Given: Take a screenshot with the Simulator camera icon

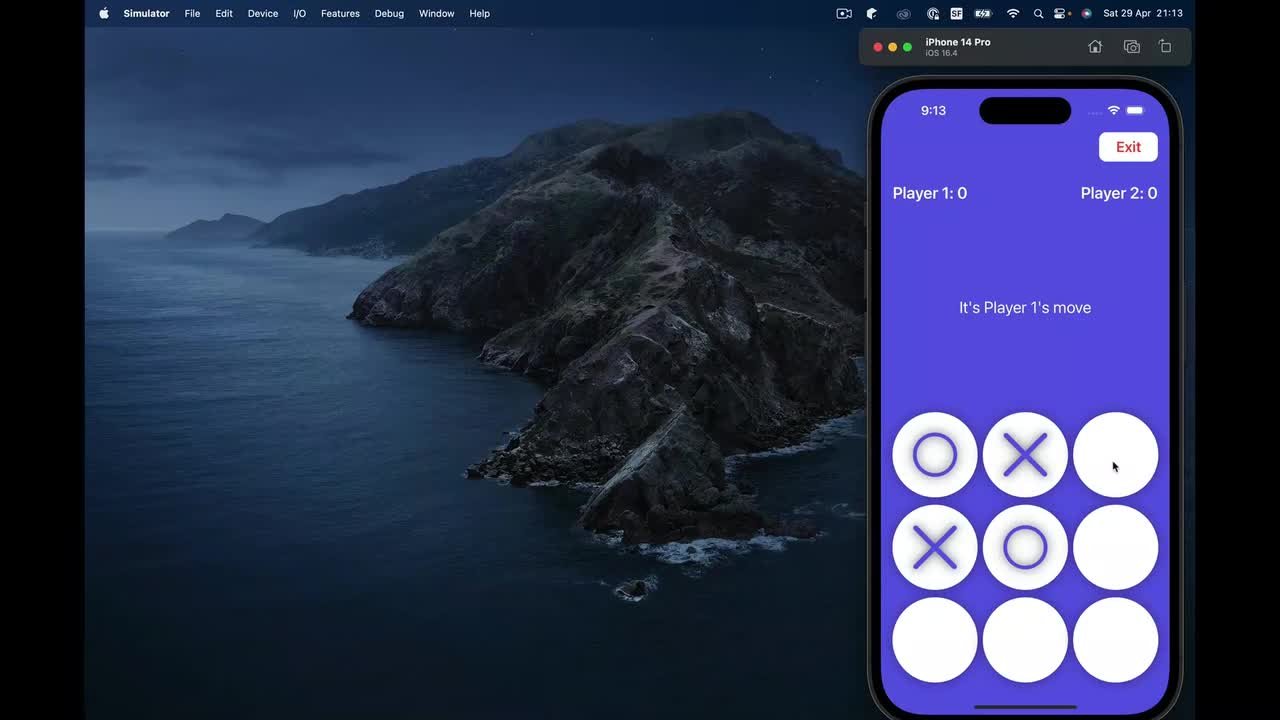Looking at the screenshot, I should (x=1131, y=47).
